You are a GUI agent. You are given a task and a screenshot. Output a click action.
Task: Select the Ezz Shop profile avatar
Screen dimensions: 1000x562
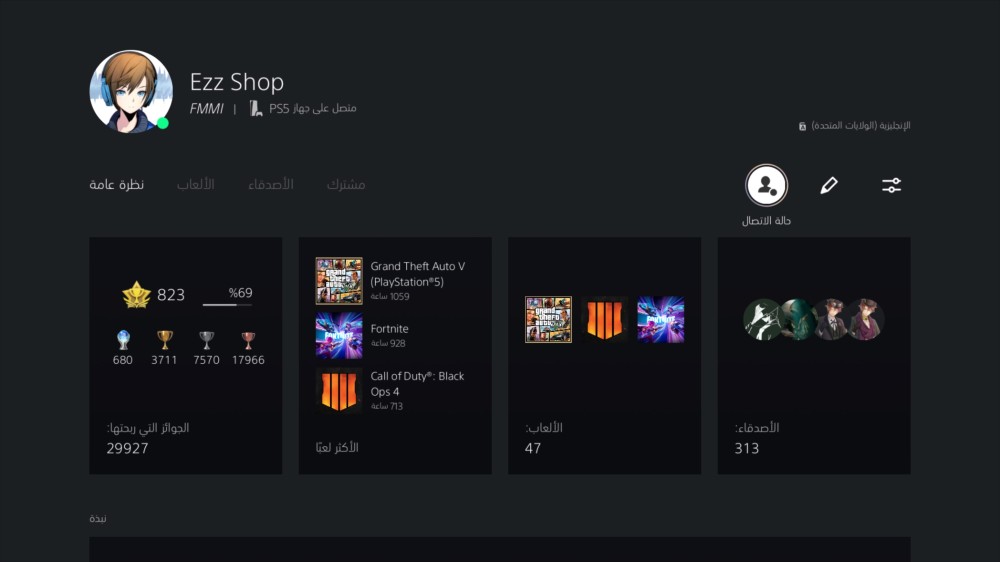[131, 91]
